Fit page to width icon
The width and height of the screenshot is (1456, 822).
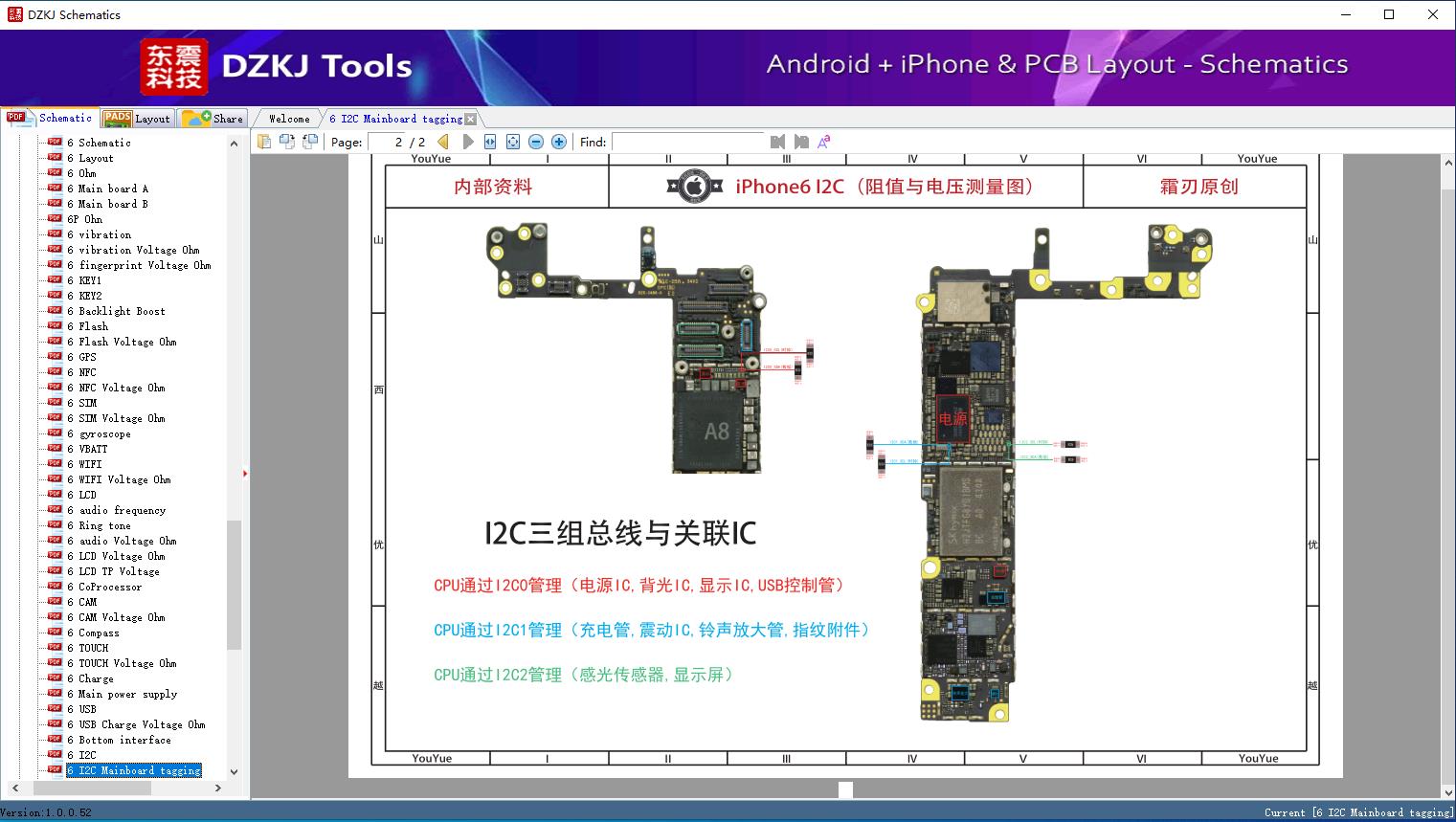click(x=490, y=142)
